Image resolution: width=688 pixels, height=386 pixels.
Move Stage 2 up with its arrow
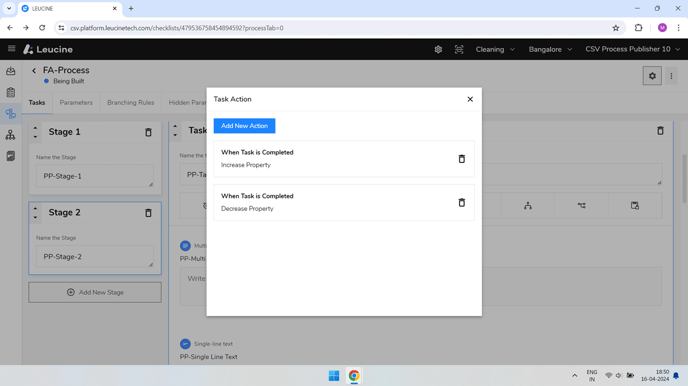tap(36, 208)
